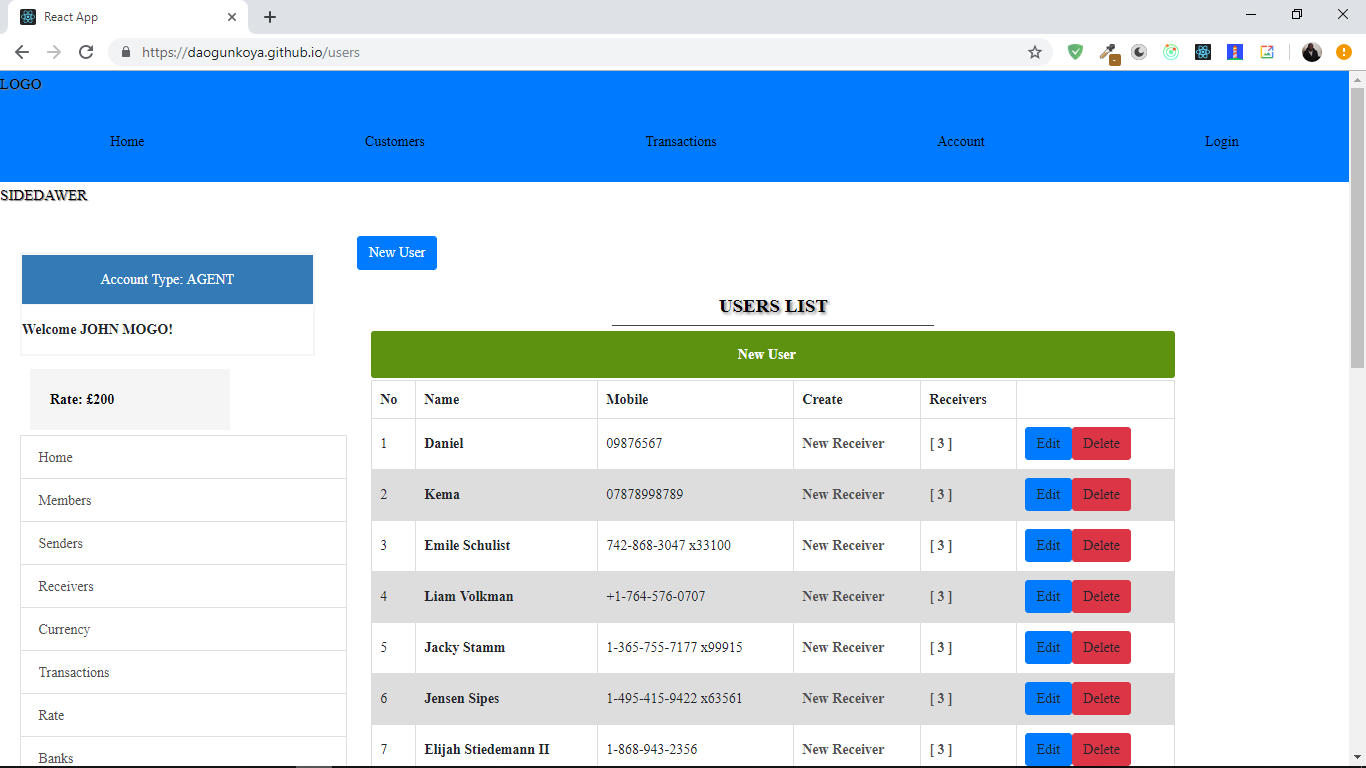Click the bookmark star icon in address bar
Image resolution: width=1366 pixels, height=768 pixels.
point(1035,52)
